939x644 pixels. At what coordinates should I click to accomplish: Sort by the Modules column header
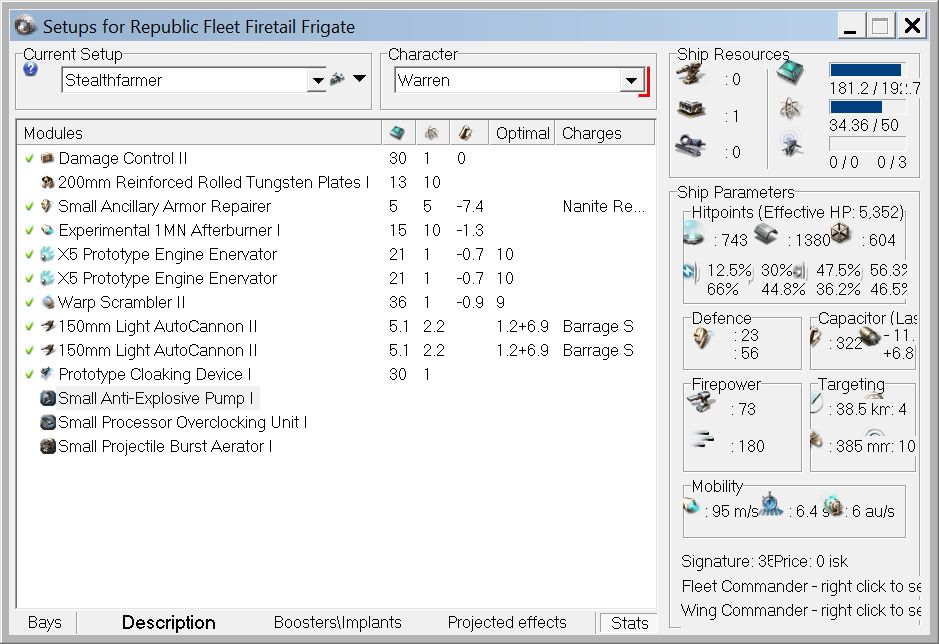[199, 133]
